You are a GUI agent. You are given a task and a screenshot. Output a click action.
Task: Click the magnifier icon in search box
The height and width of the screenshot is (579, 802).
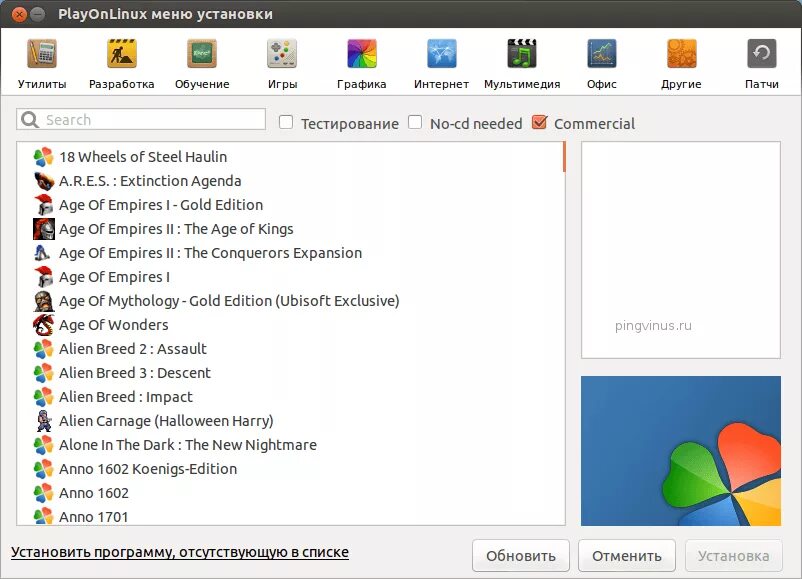(30, 120)
